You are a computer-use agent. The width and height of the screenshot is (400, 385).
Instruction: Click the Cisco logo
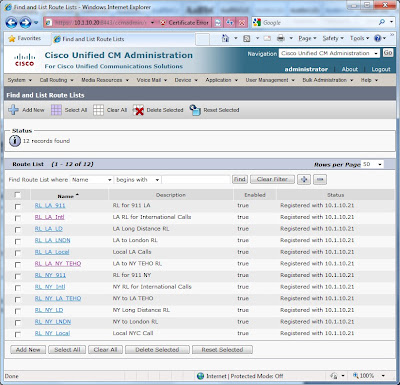click(25, 60)
